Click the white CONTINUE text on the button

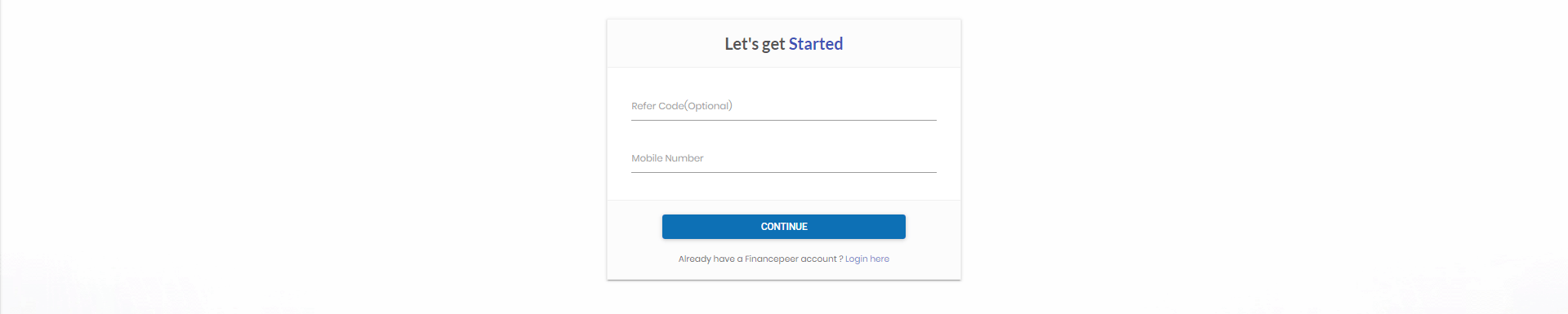click(x=784, y=227)
